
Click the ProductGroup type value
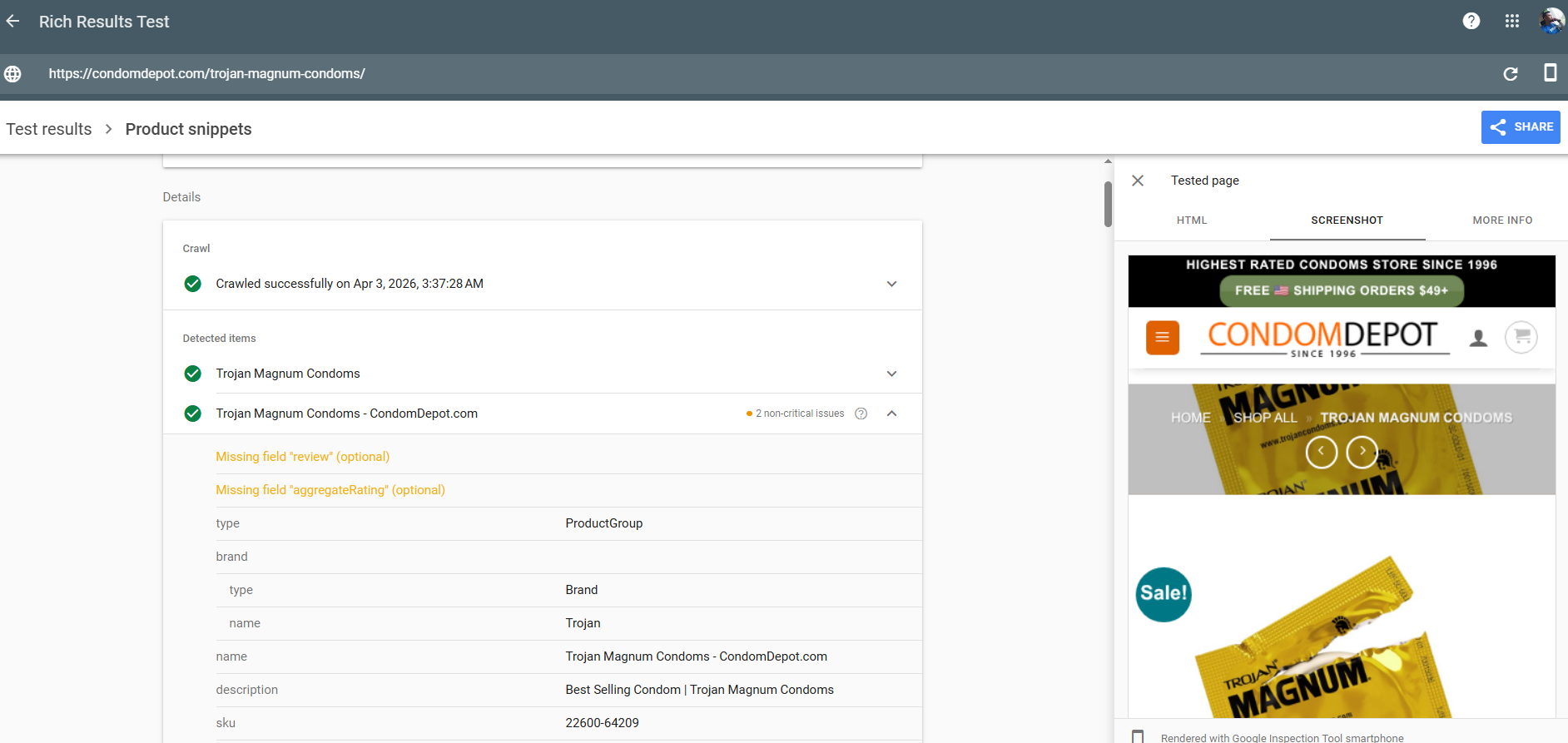[604, 523]
